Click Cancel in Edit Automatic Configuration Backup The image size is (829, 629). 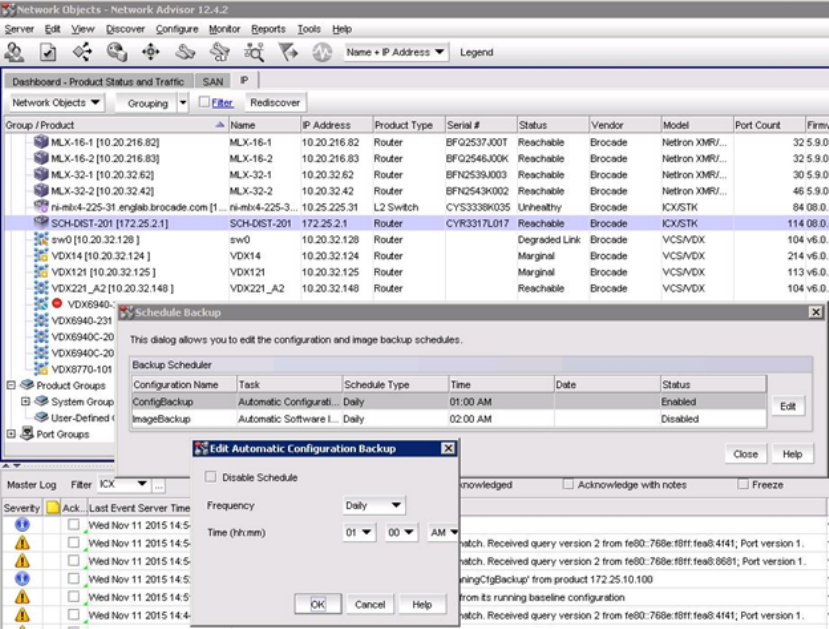tap(370, 604)
